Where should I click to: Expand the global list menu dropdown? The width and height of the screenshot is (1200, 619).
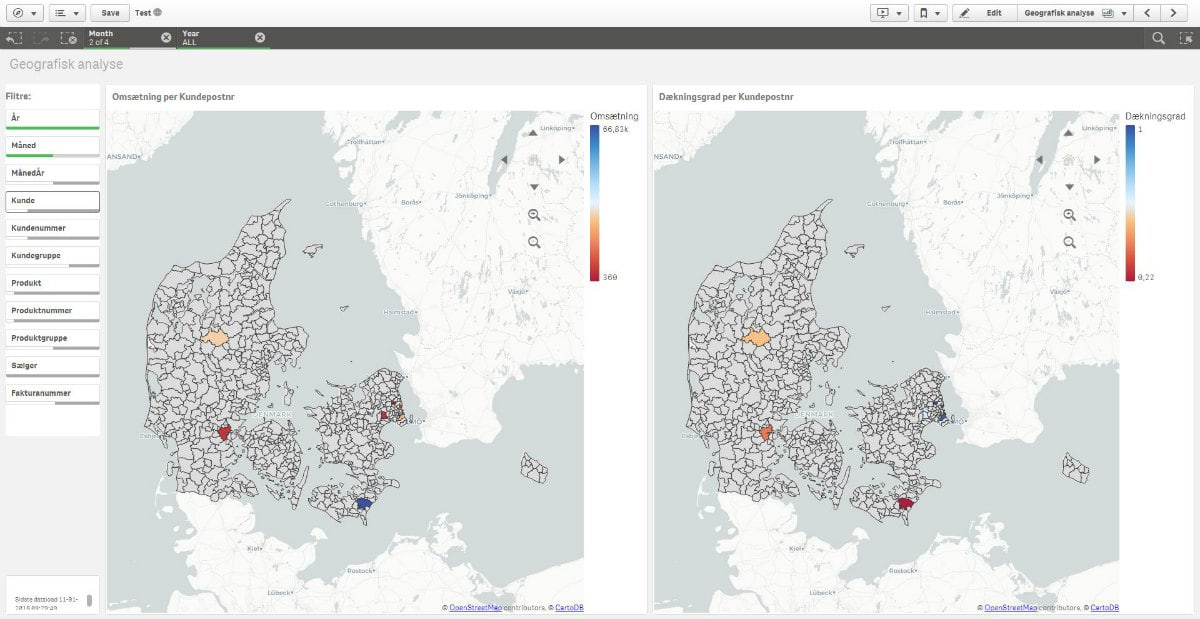coord(66,13)
